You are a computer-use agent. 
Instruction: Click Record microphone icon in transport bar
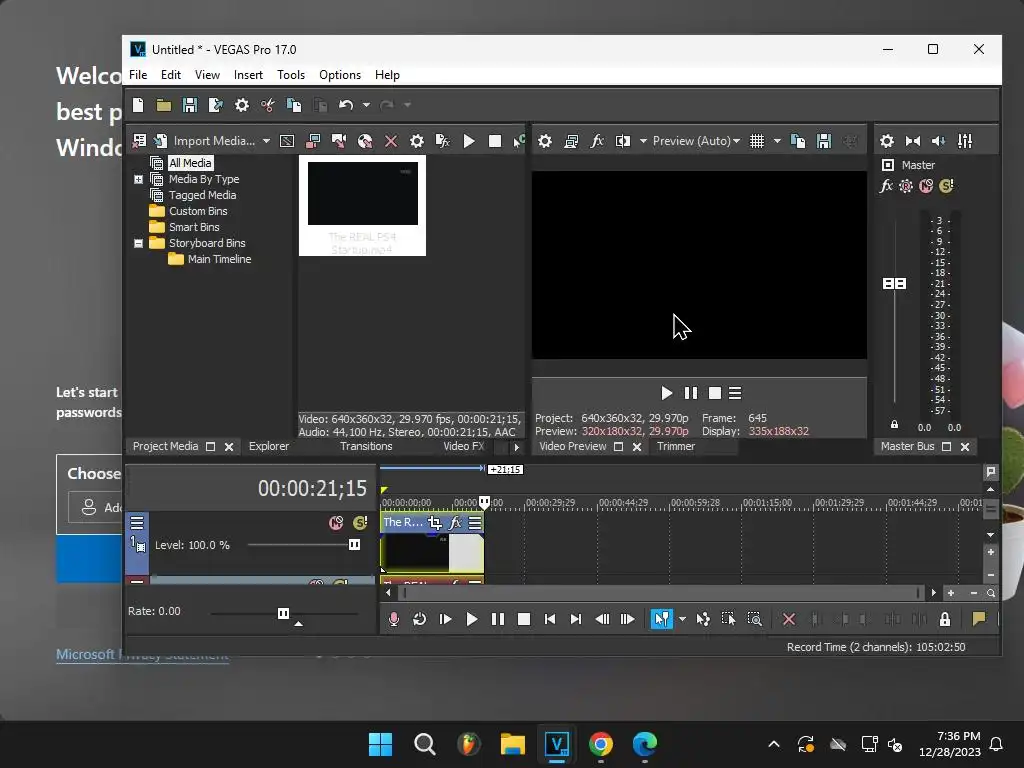pyautogui.click(x=393, y=619)
